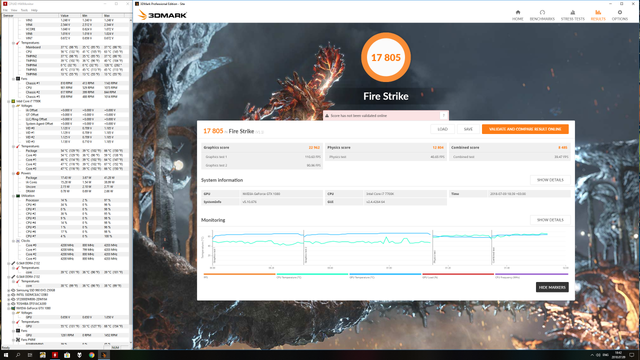This screenshot has width=640, height=360.
Task: Collapse the Intel Core i7 7700K node
Action: [9, 101]
